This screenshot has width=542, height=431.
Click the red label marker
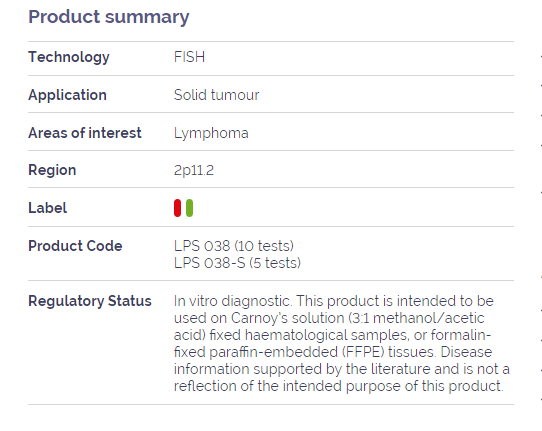point(177,208)
